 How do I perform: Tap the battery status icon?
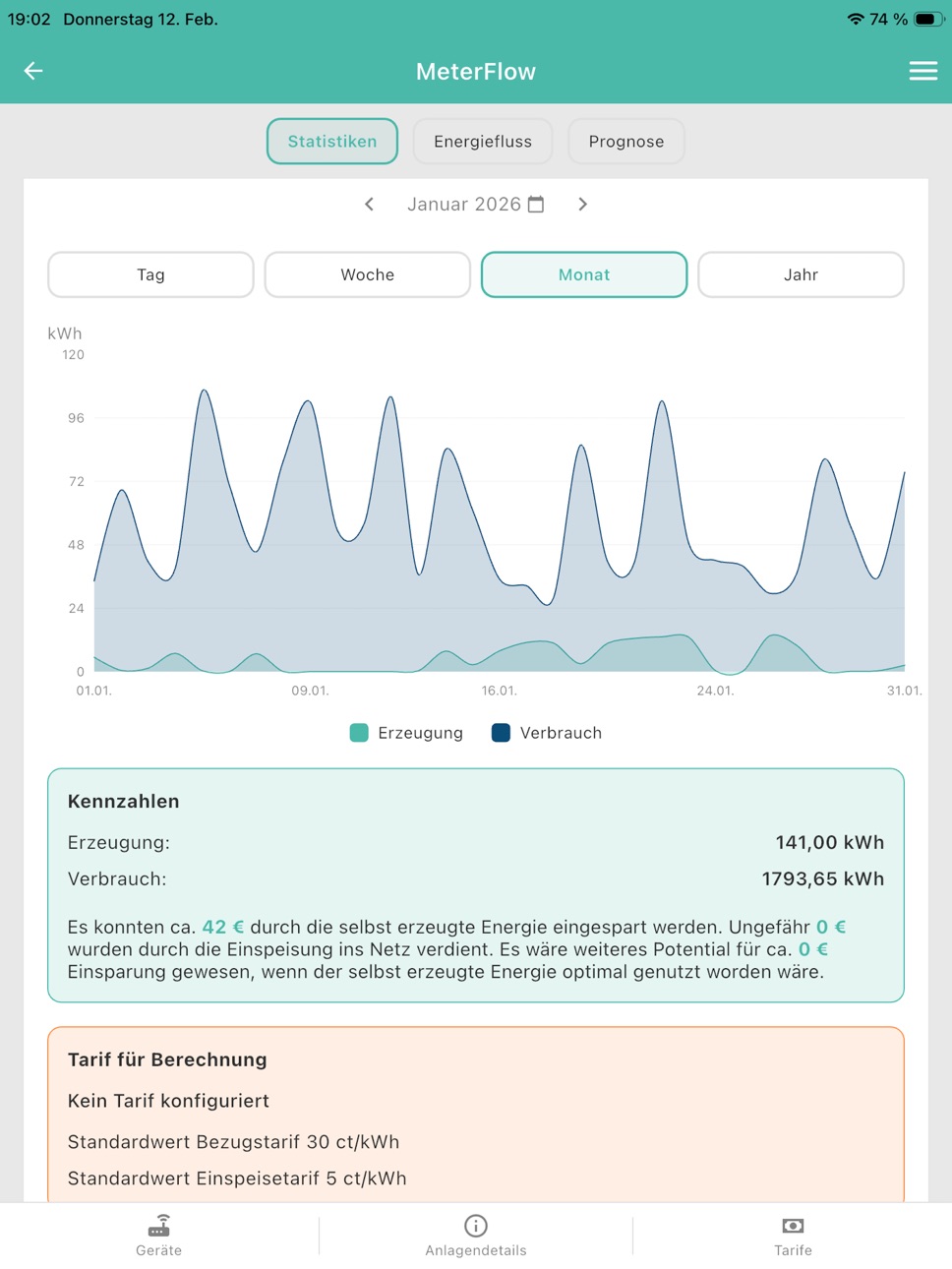[928, 19]
